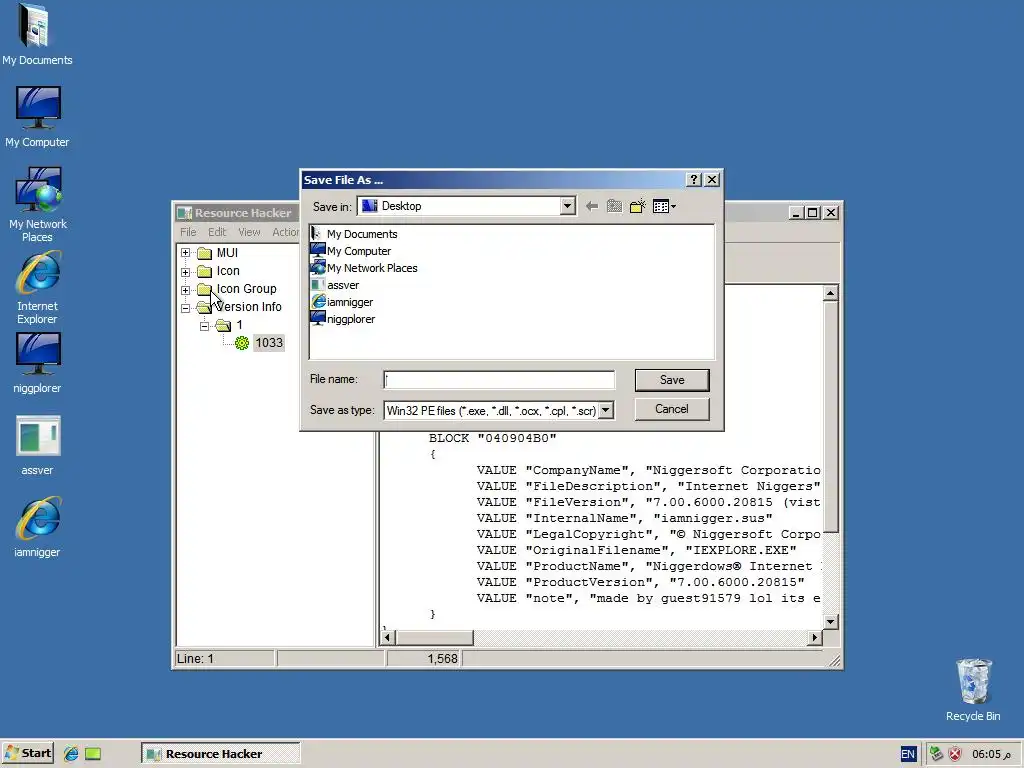Select the folder named 1 in tree
This screenshot has height=768, width=1024.
229,325
